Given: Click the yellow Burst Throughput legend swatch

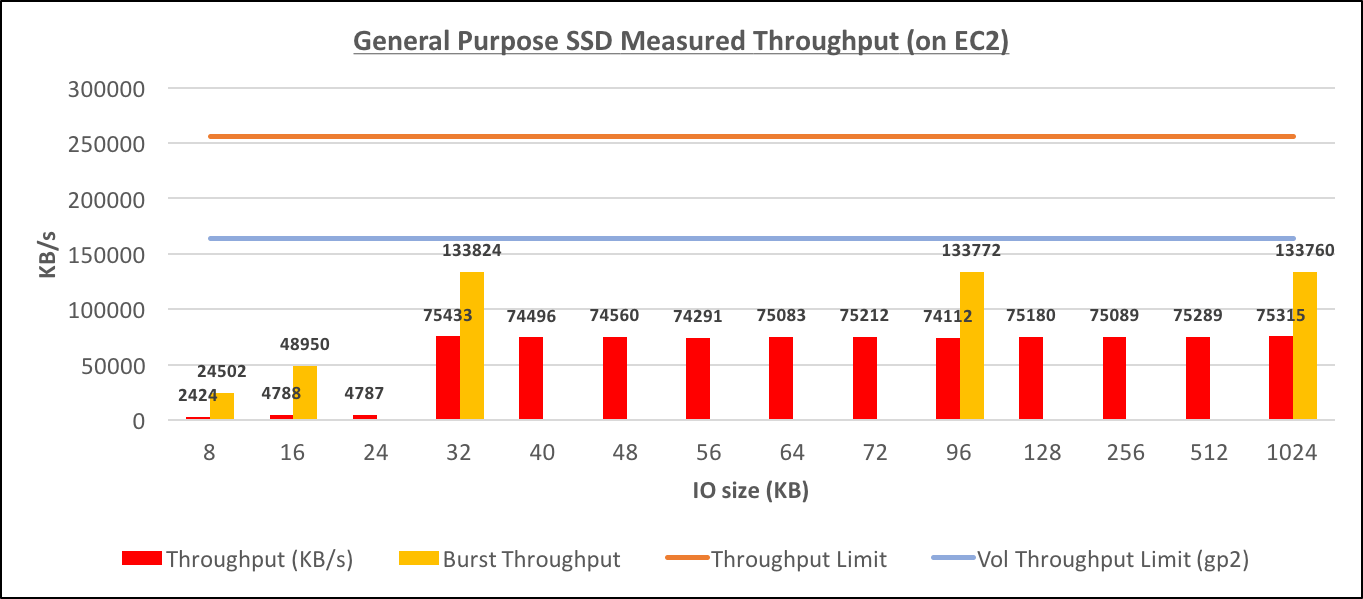Looking at the screenshot, I should [418, 559].
